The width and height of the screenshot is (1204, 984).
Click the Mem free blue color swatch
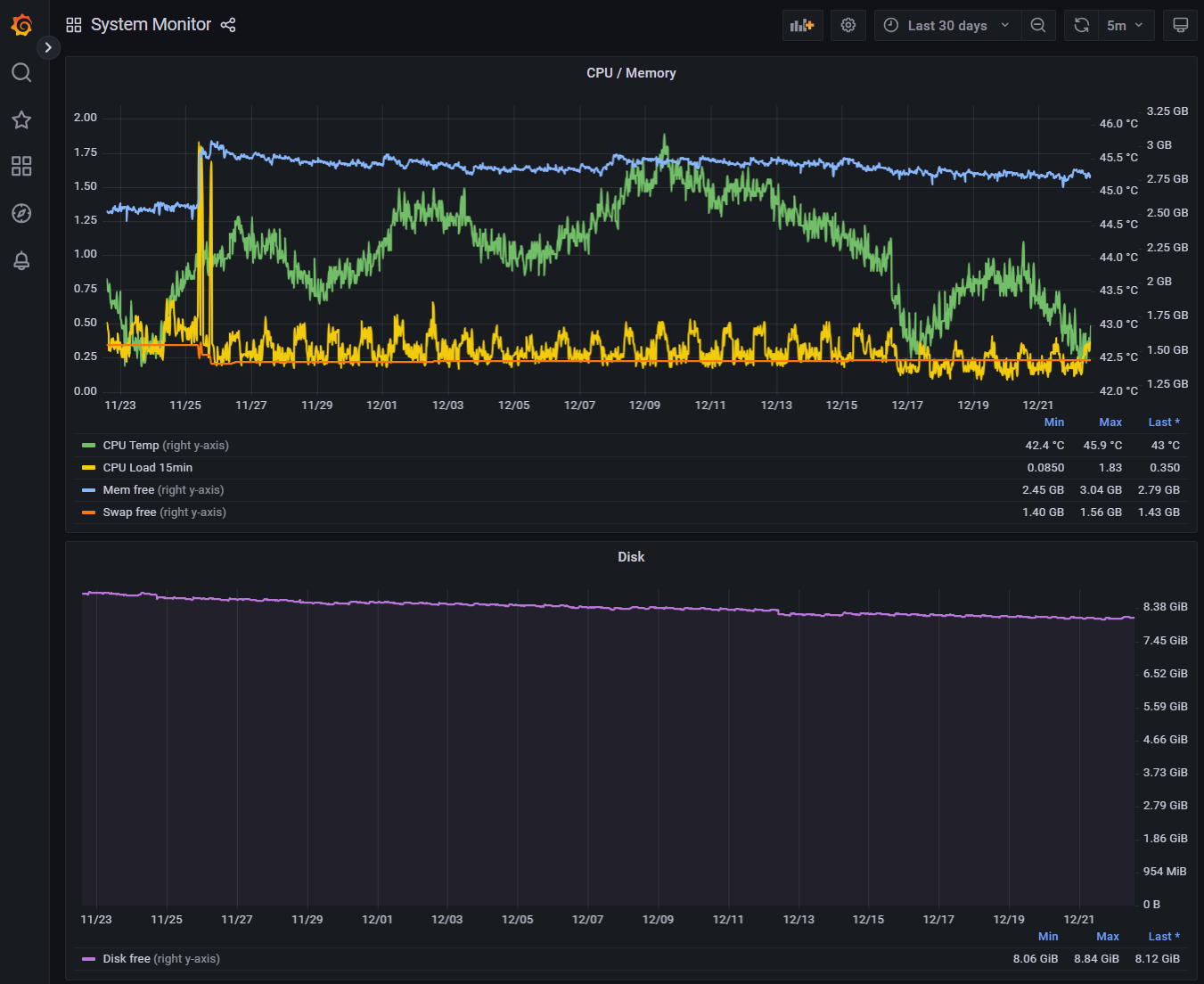point(88,490)
